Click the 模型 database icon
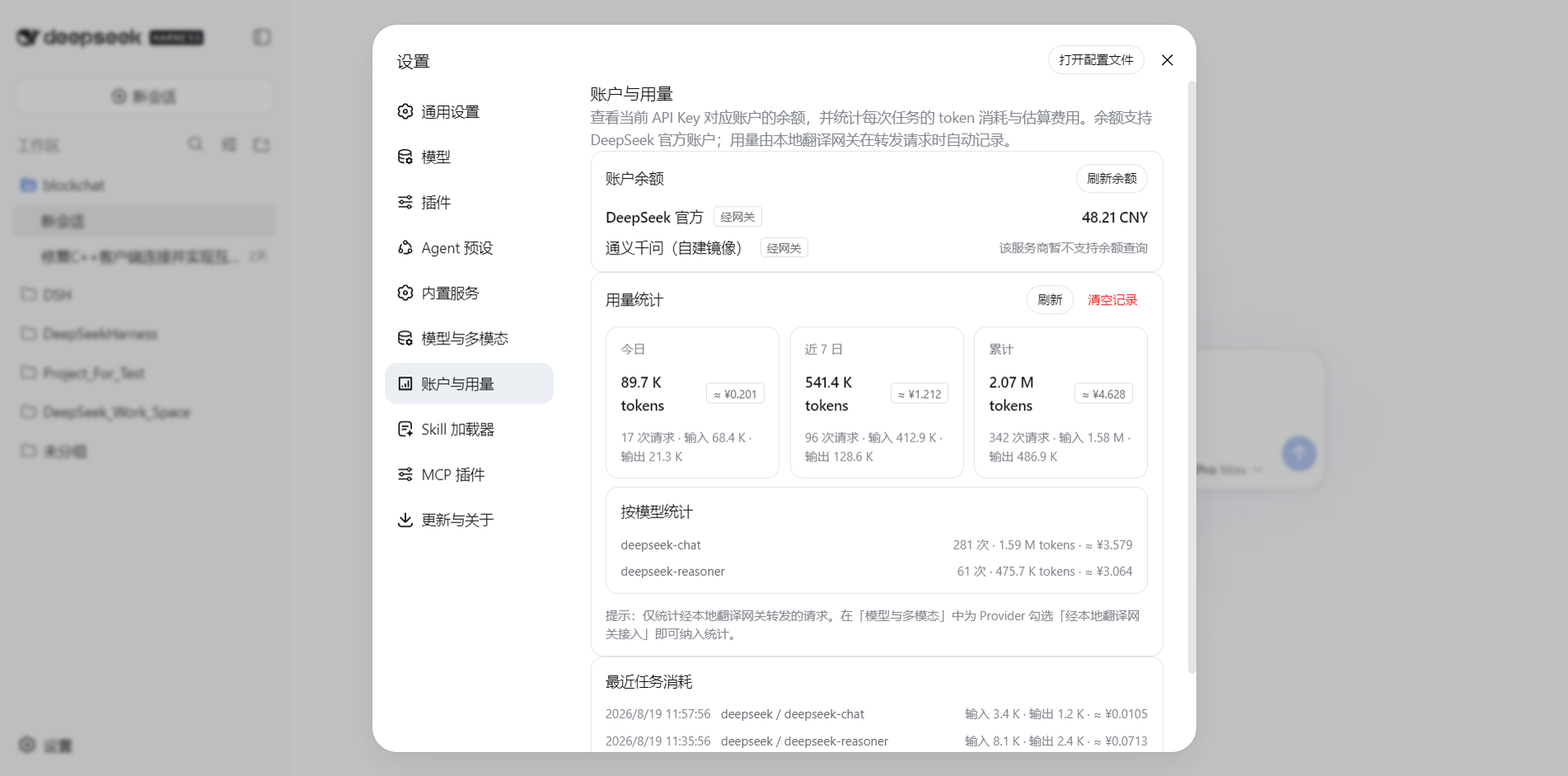The height and width of the screenshot is (776, 1568). click(x=405, y=157)
